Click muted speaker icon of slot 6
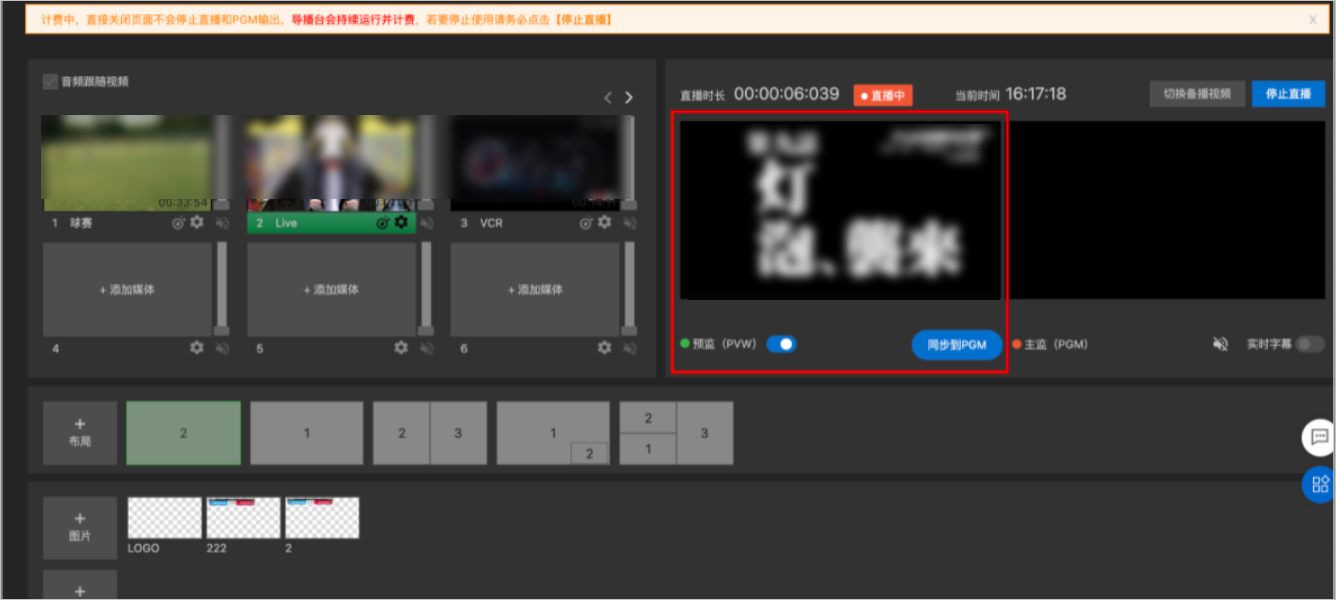1336x600 pixels. click(x=631, y=348)
